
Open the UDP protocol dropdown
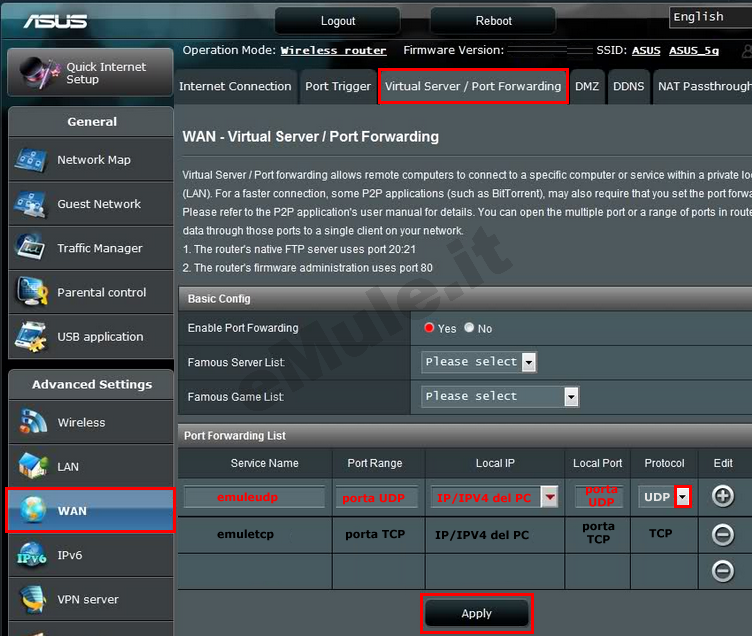683,497
